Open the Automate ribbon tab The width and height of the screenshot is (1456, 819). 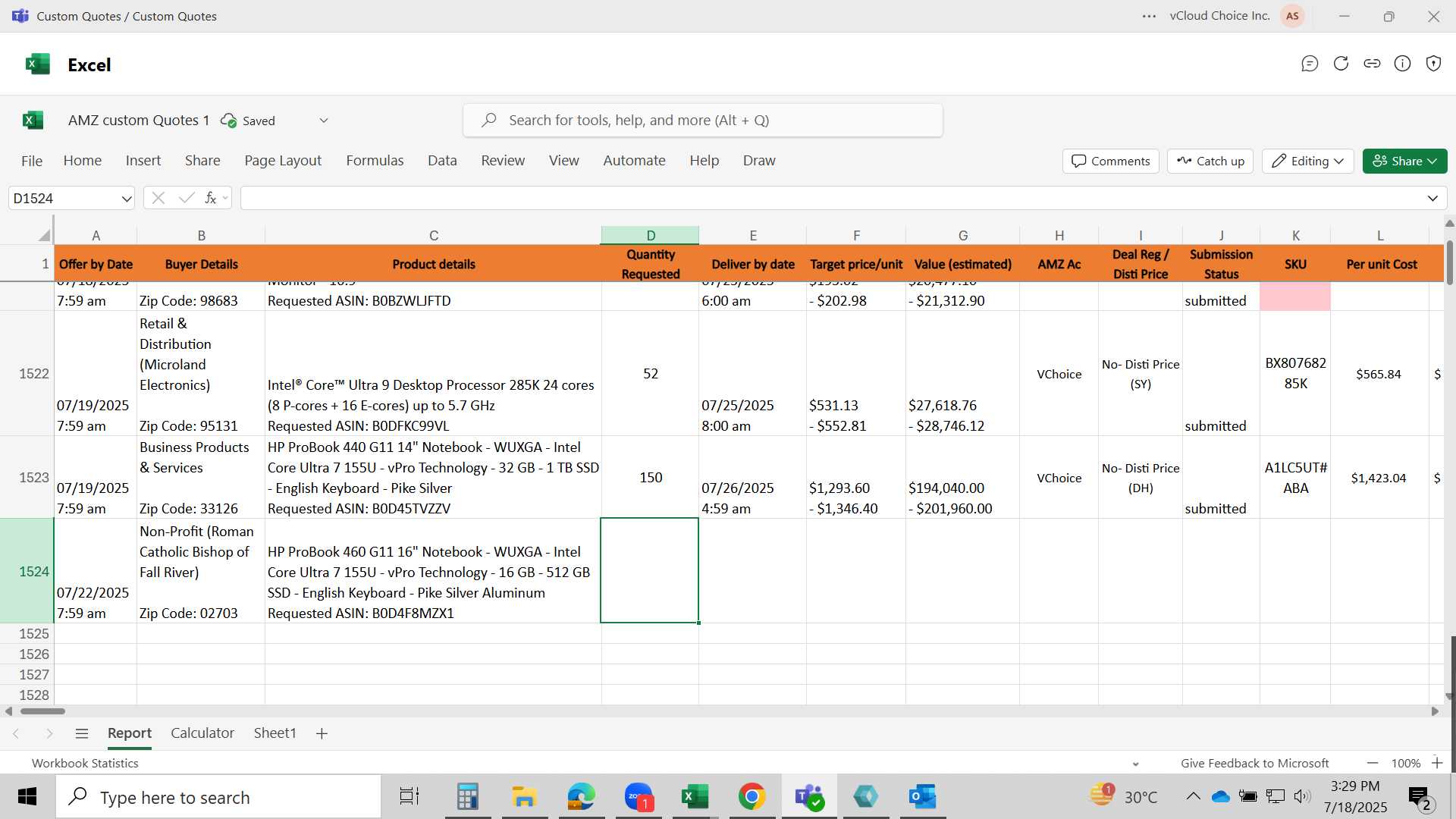[634, 161]
